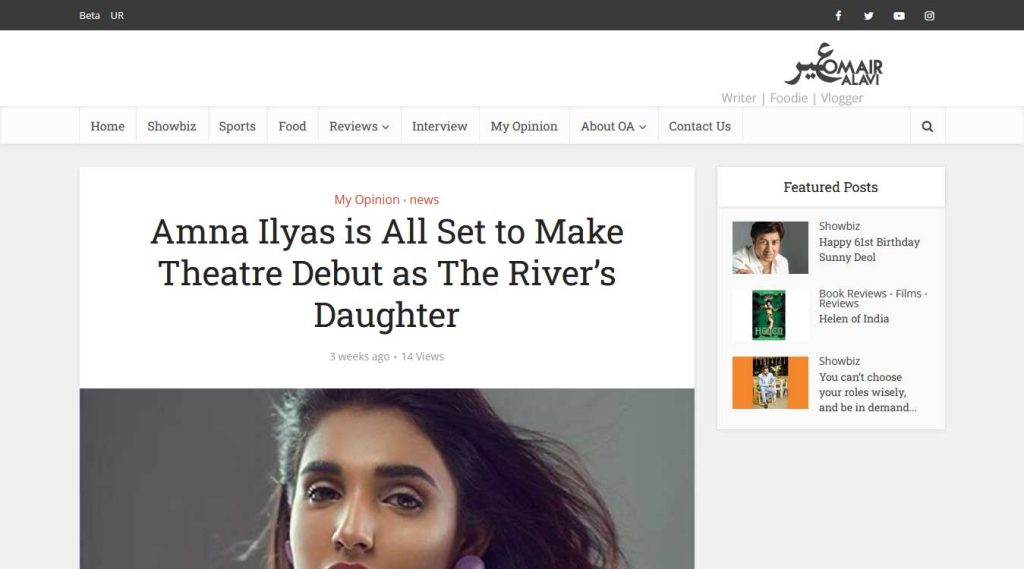Screen dimensions: 1024x569
Task: Go to the Home menu item
Action: click(108, 126)
